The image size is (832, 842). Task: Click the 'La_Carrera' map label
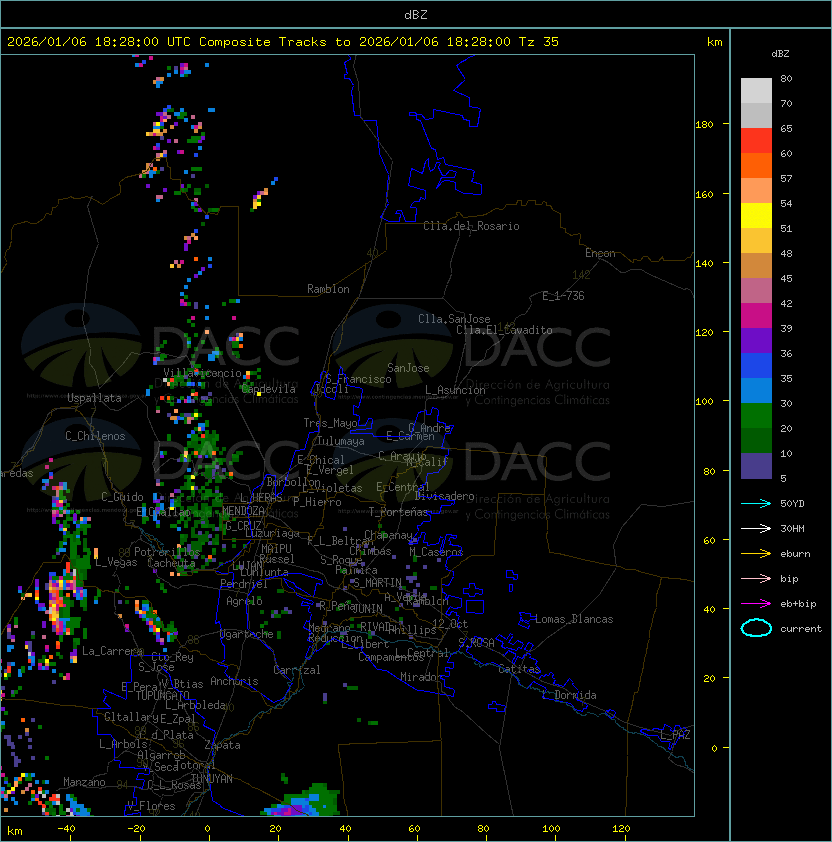coord(113,651)
